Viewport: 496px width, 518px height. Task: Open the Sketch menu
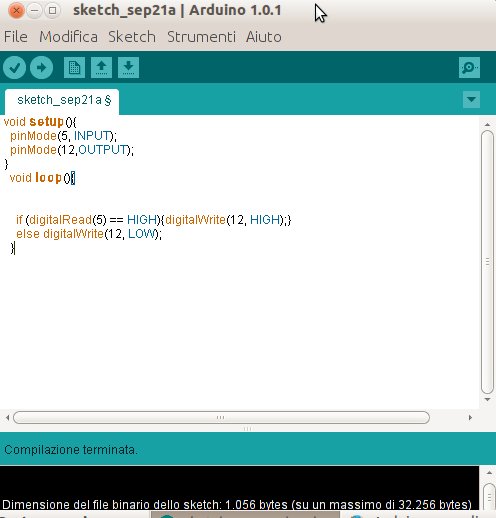point(132,37)
